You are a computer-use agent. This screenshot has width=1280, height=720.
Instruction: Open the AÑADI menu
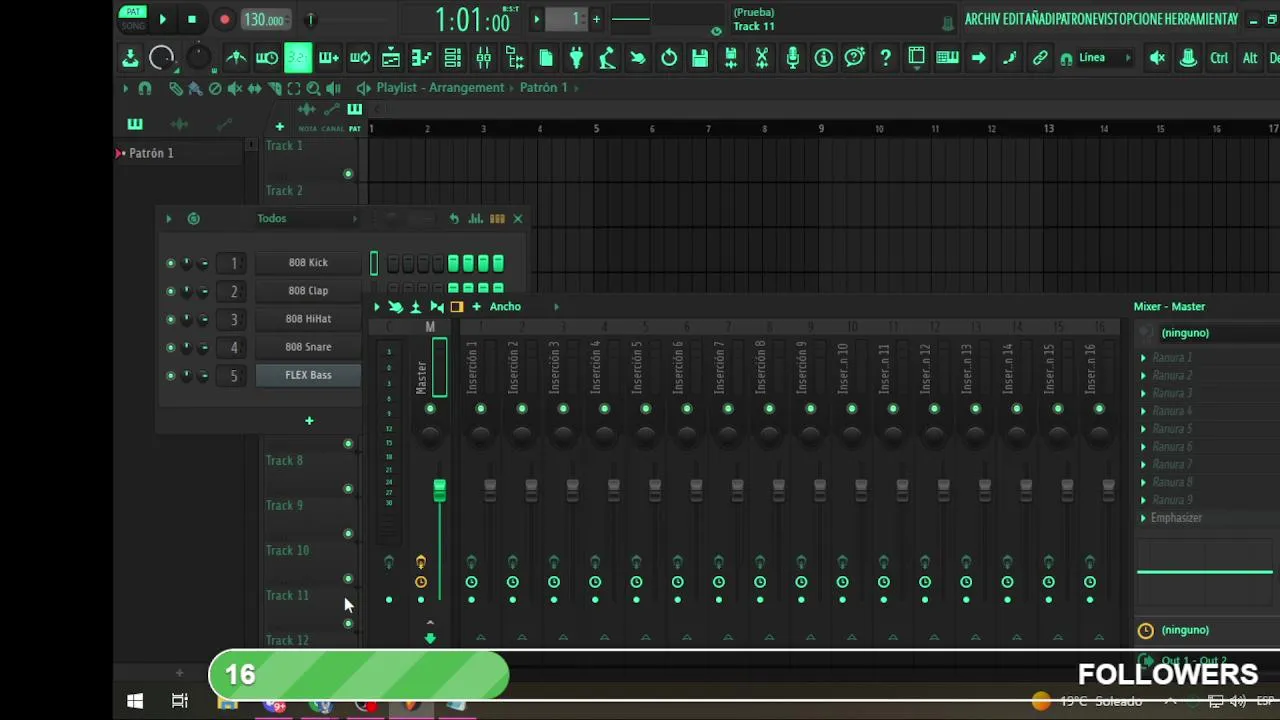(x=1038, y=19)
